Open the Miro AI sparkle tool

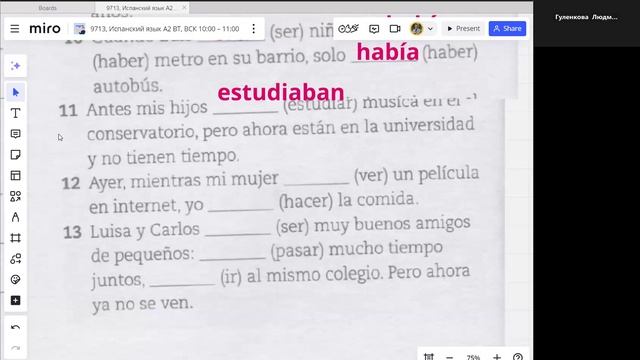16,66
